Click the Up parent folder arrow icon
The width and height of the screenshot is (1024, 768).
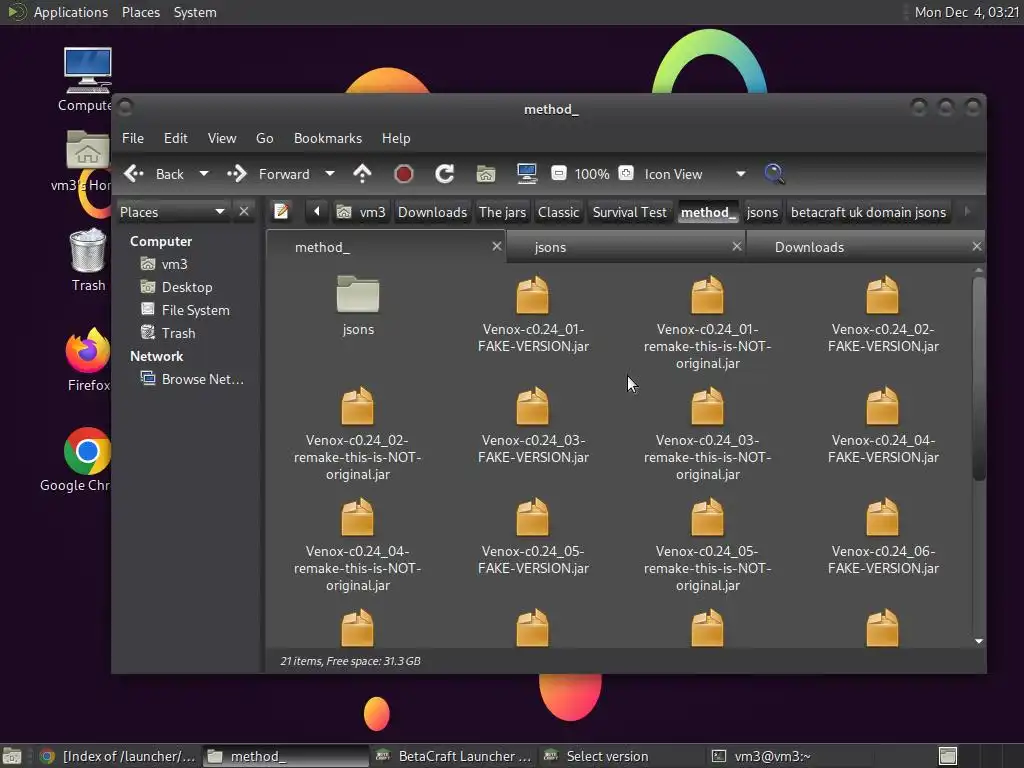click(363, 174)
